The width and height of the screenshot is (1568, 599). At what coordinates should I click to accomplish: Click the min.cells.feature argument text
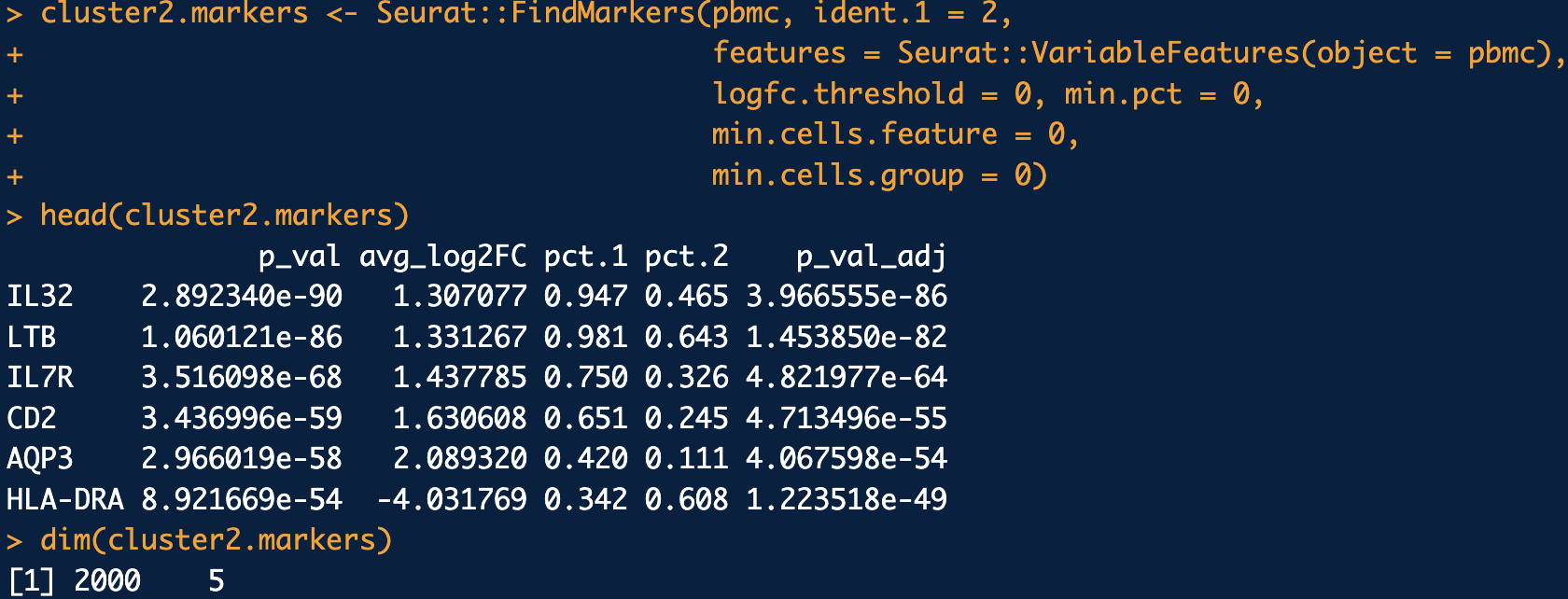(855, 134)
